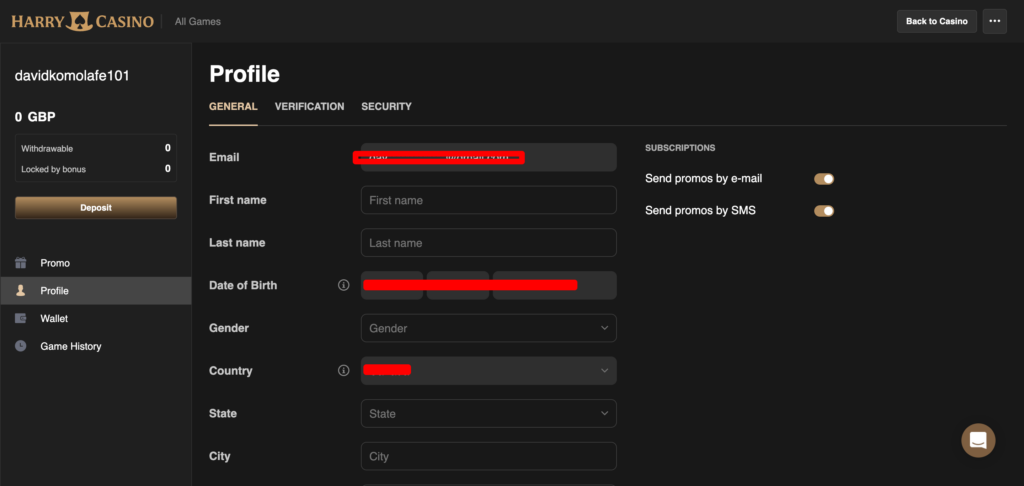Toggle Send promos by SMS switch
Image resolution: width=1024 pixels, height=486 pixels.
824,211
